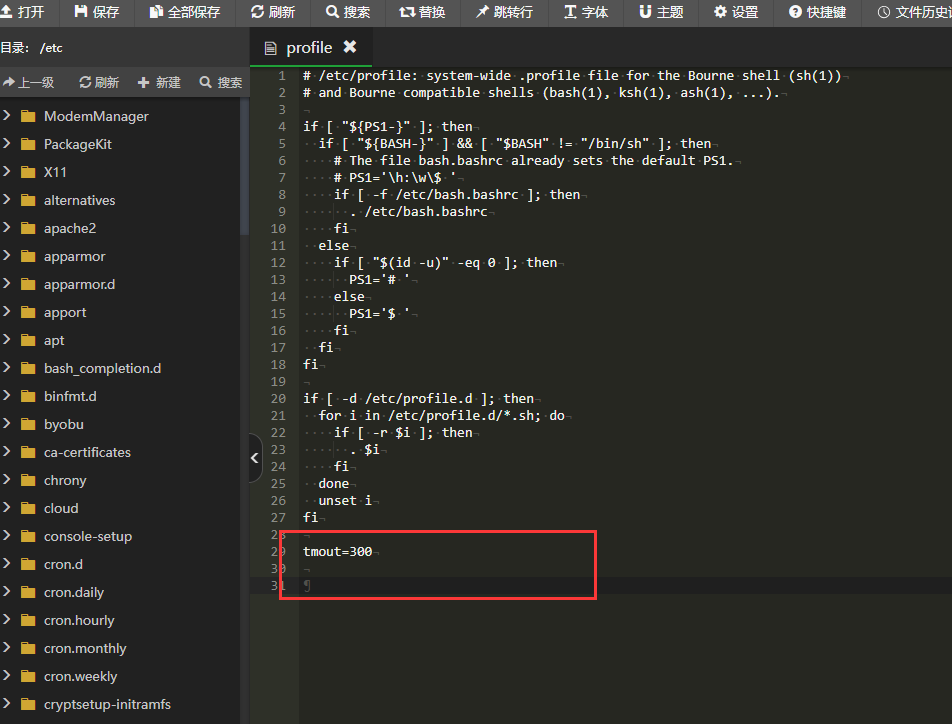Switch to the profile file tab
This screenshot has width=952, height=724.
coord(308,48)
